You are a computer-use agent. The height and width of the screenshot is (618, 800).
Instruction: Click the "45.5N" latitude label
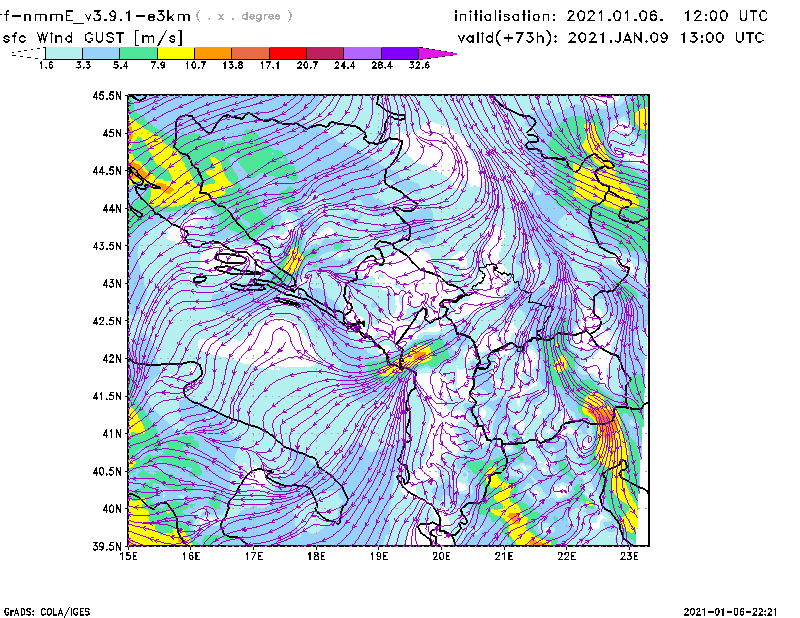pos(107,95)
